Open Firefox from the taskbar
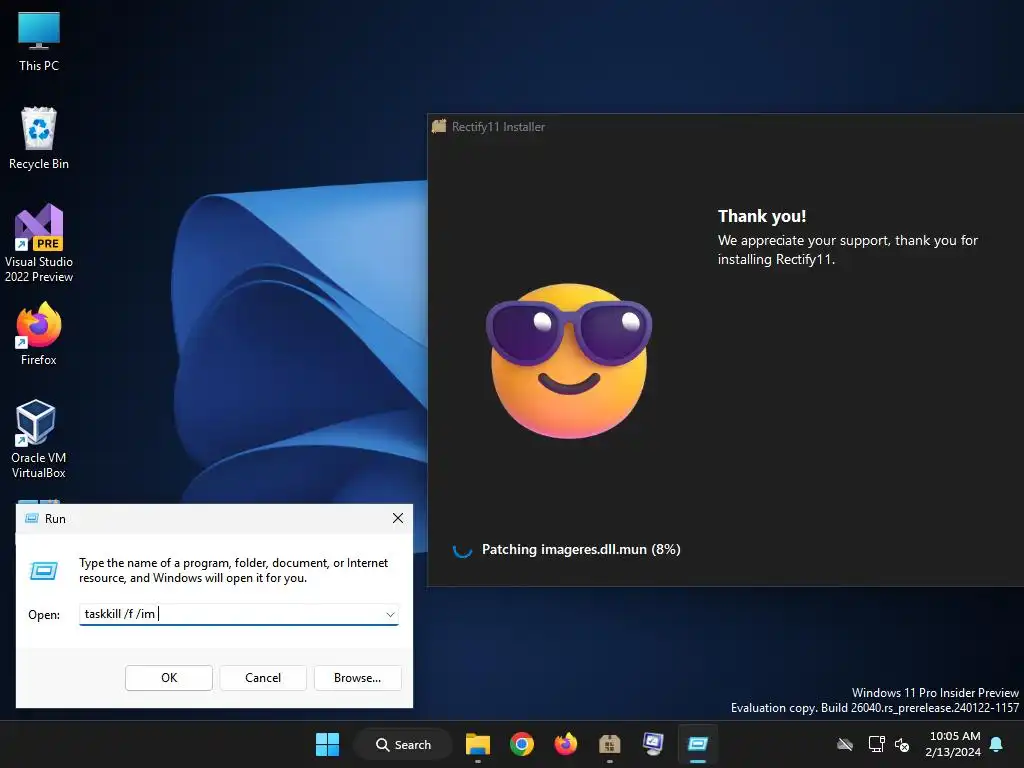 click(566, 744)
